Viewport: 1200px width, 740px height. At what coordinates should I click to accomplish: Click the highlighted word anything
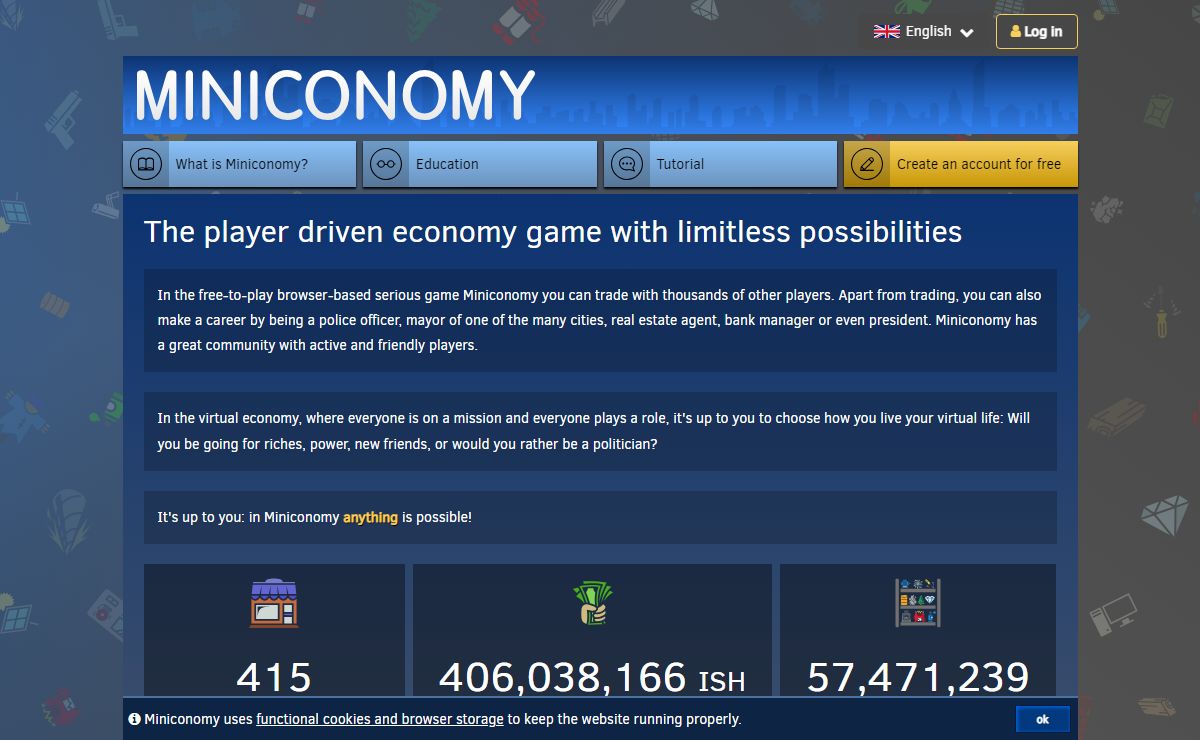(x=370, y=517)
